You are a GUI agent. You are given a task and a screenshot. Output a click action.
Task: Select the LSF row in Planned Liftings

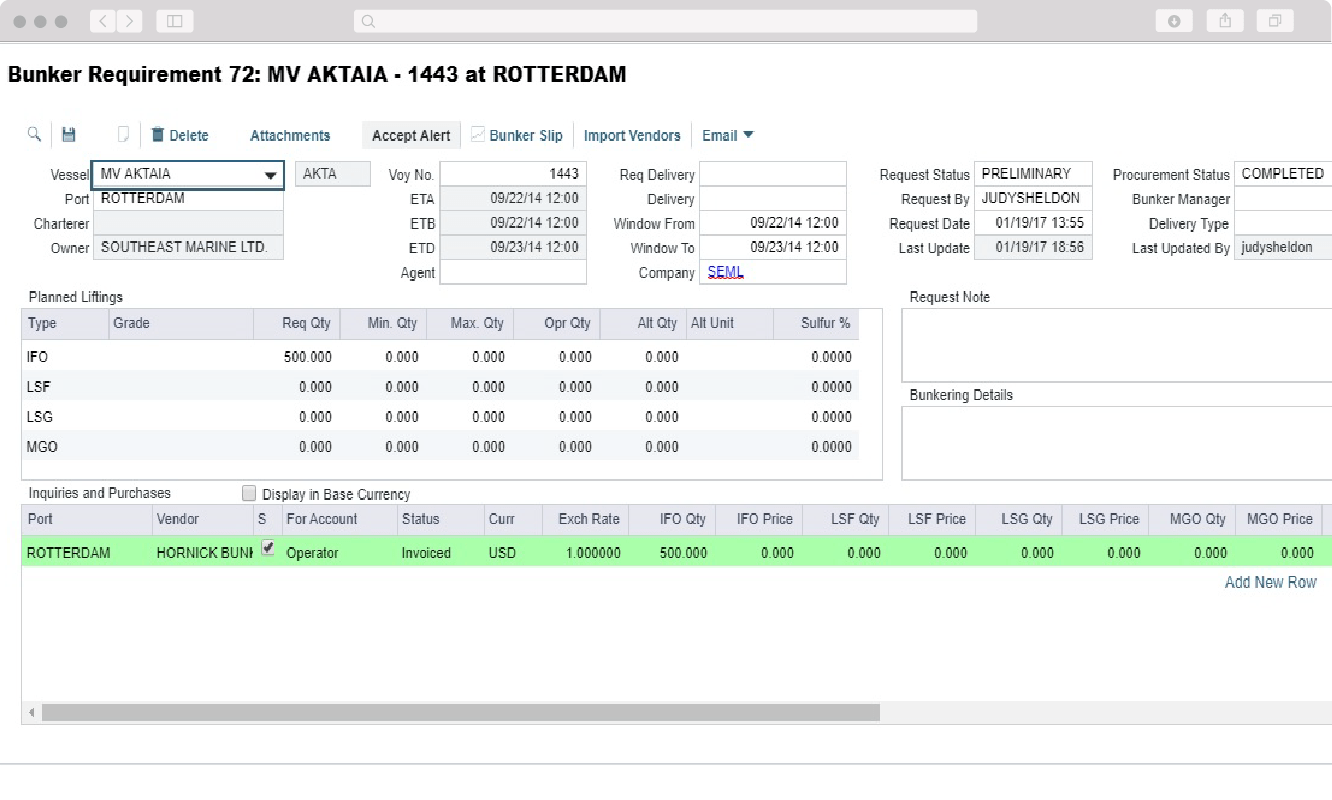(440, 387)
